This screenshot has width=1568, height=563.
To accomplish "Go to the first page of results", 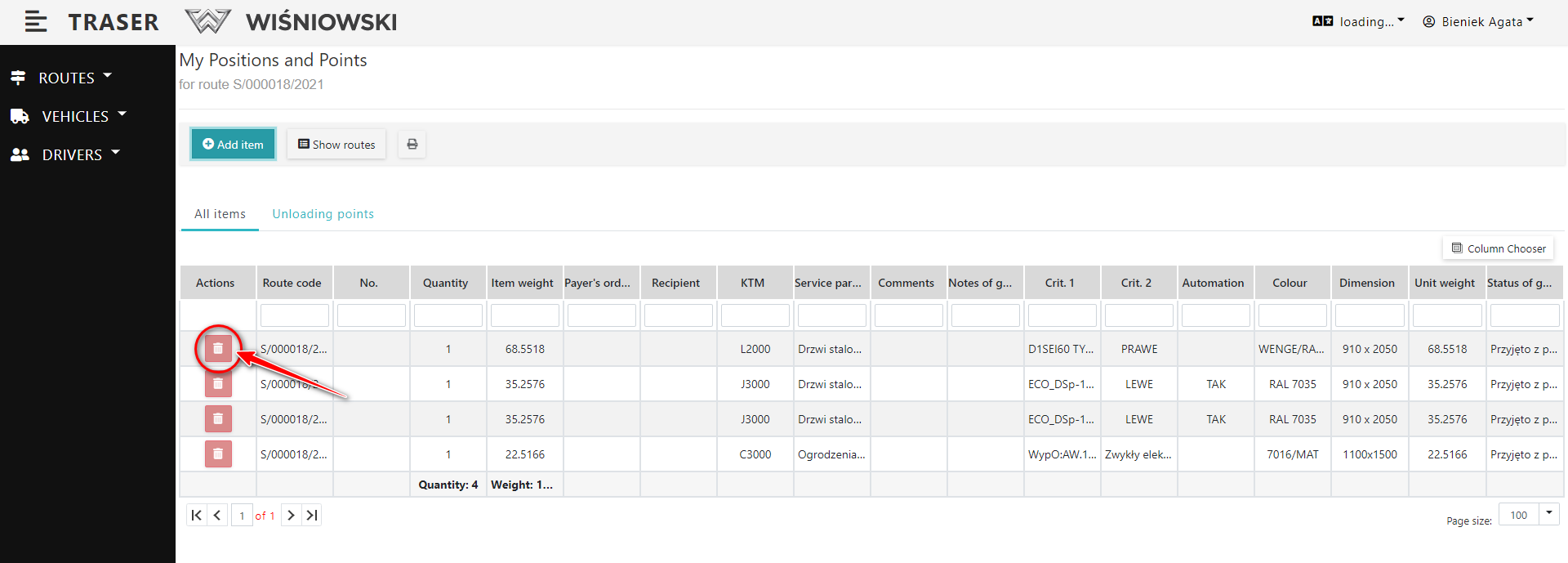I will tap(196, 515).
